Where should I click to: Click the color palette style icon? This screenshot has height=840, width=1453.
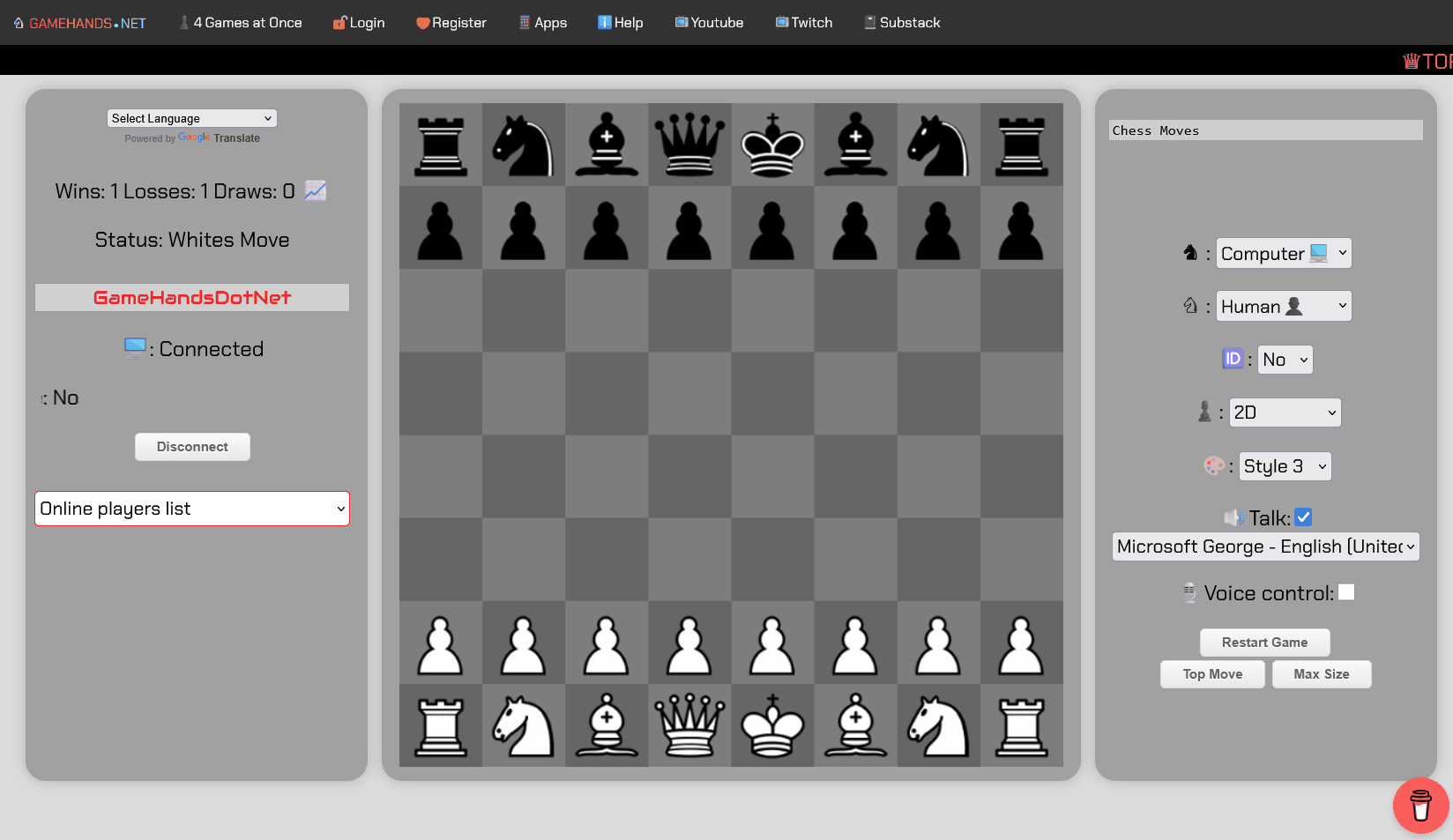1214,466
